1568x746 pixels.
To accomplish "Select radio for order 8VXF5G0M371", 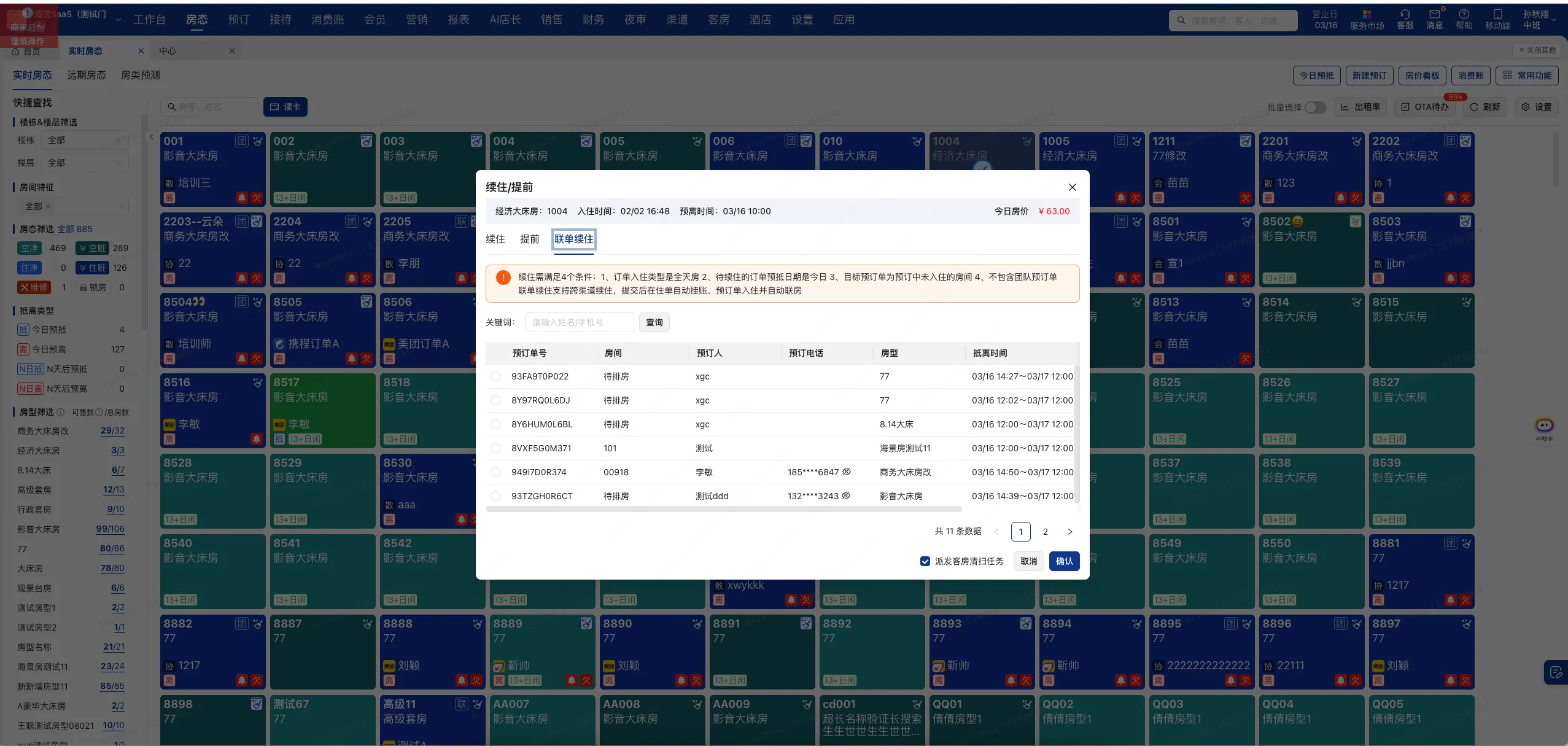I will [495, 448].
